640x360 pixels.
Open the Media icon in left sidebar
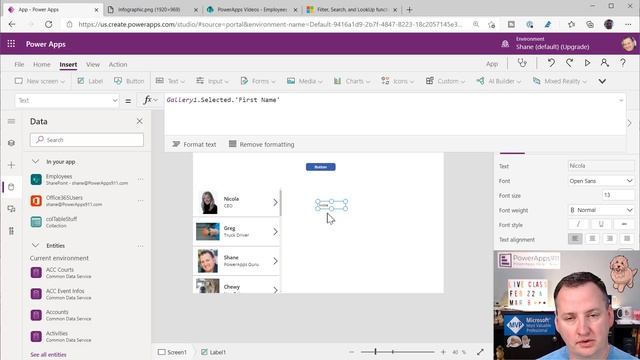click(11, 209)
